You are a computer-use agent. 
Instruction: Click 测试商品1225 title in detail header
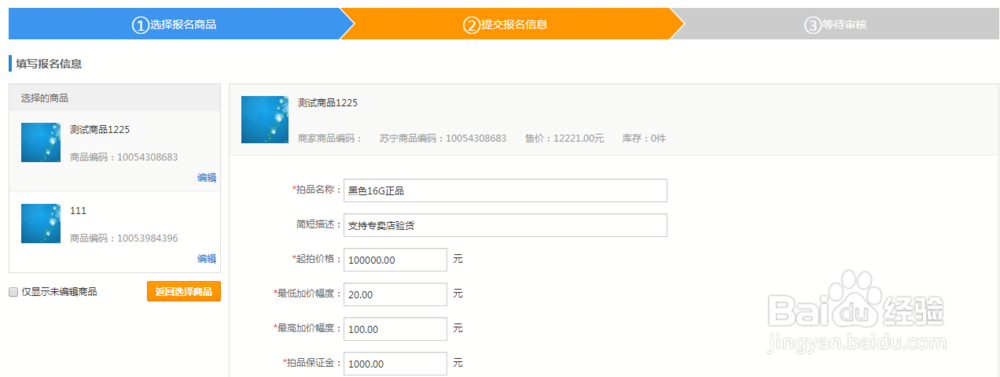(x=328, y=103)
